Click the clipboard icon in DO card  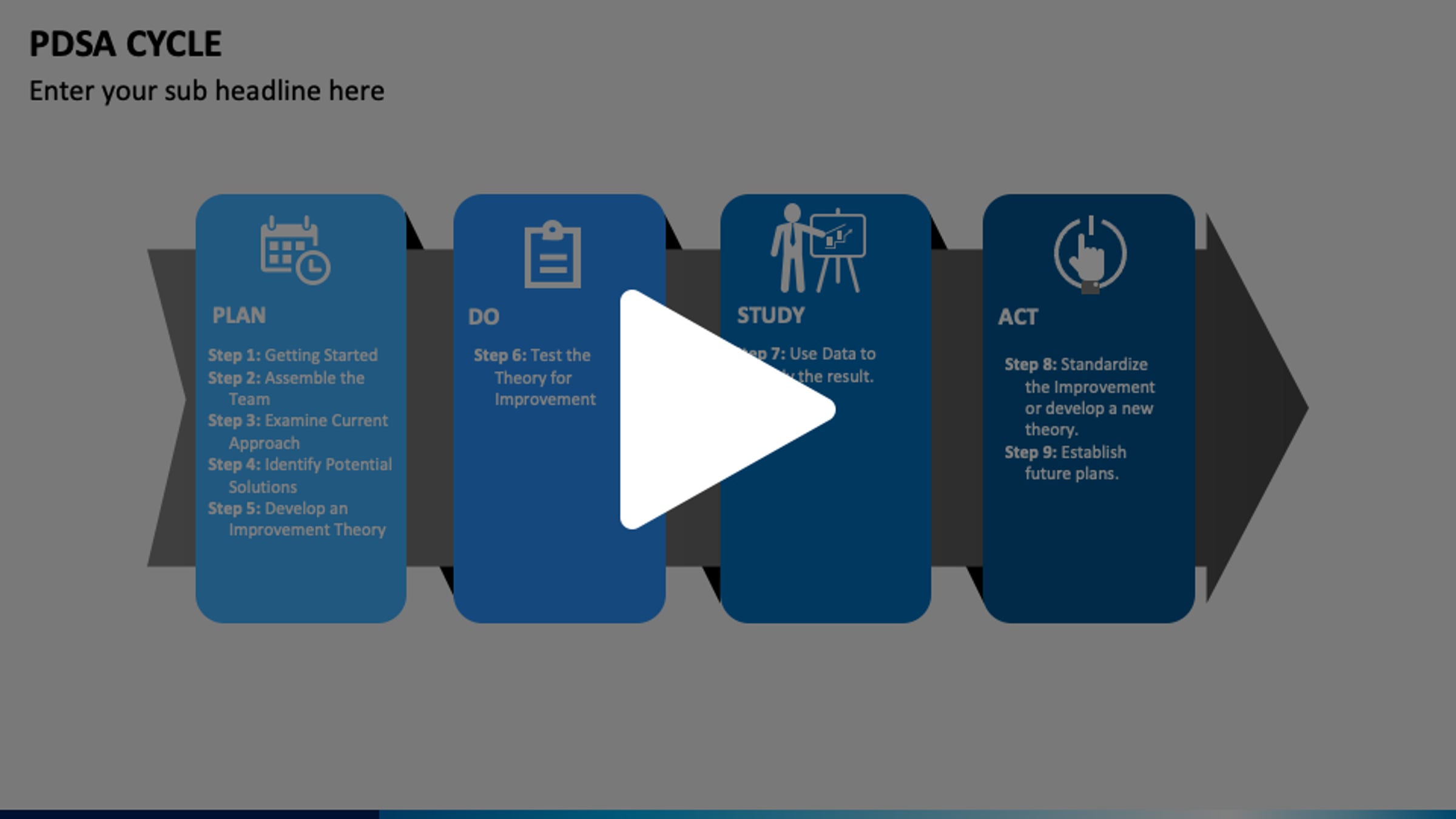[553, 254]
